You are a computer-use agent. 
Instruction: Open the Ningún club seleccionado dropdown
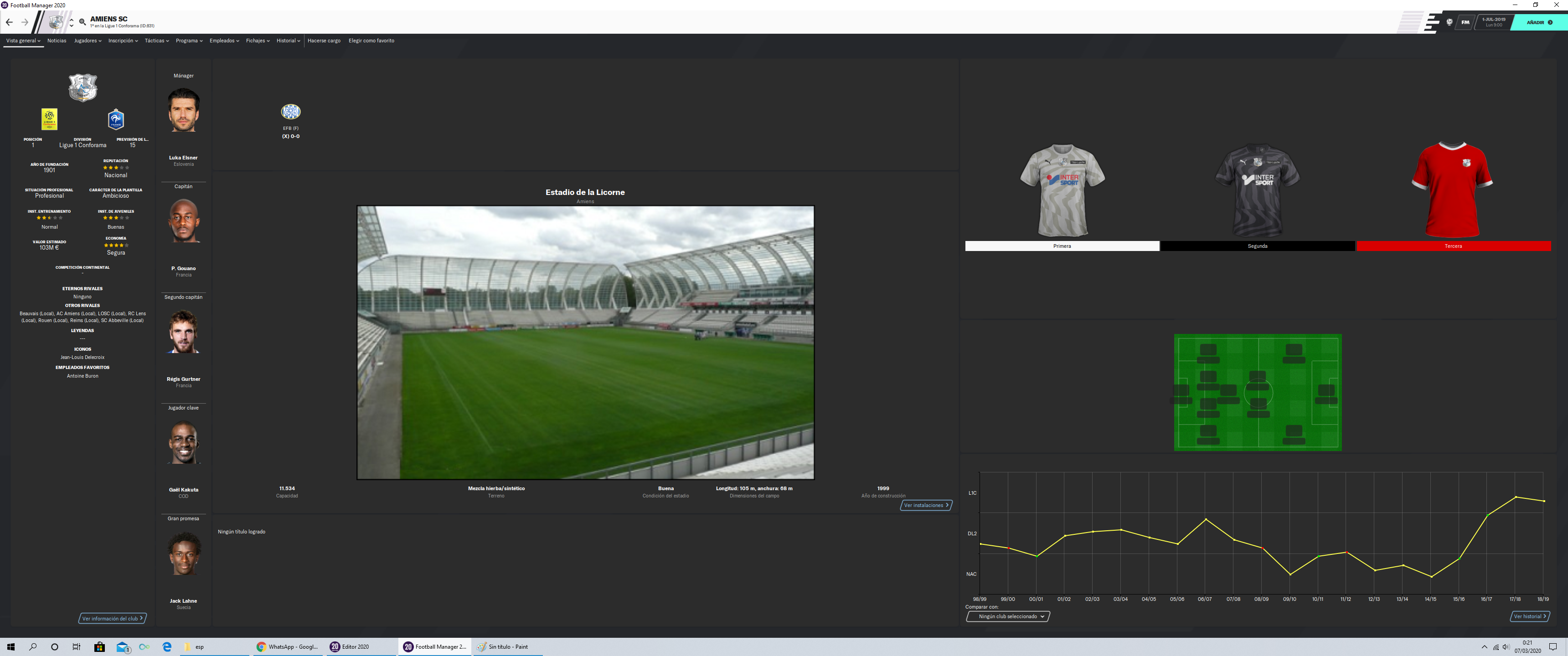point(1008,616)
